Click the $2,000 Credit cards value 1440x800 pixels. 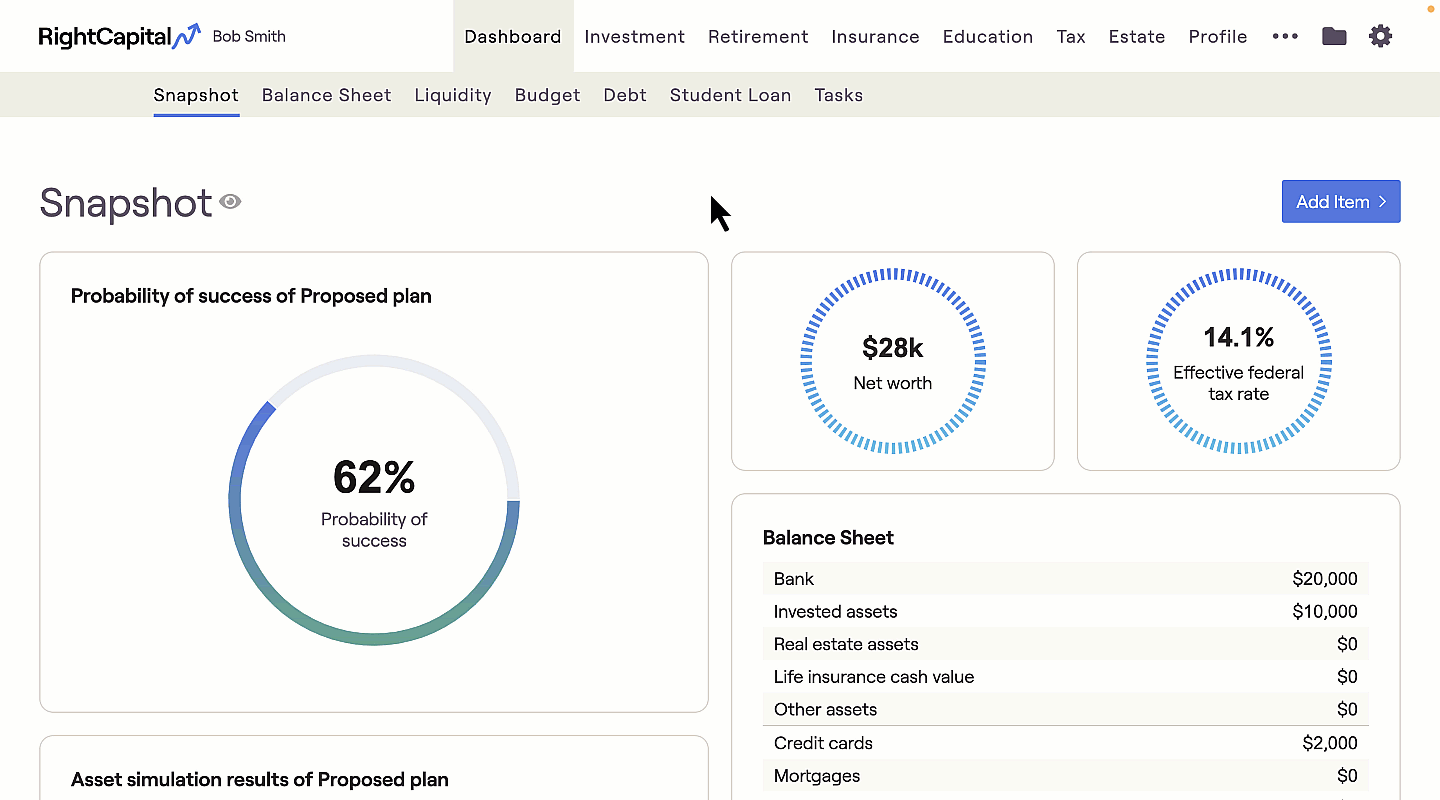tap(1330, 743)
